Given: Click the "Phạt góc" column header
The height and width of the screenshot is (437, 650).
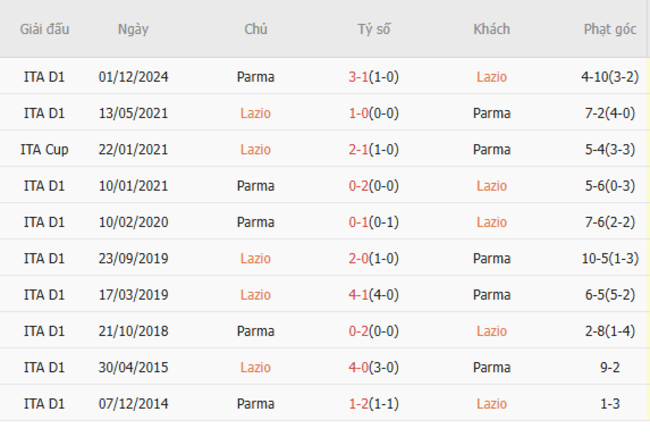Looking at the screenshot, I should coord(609,29).
